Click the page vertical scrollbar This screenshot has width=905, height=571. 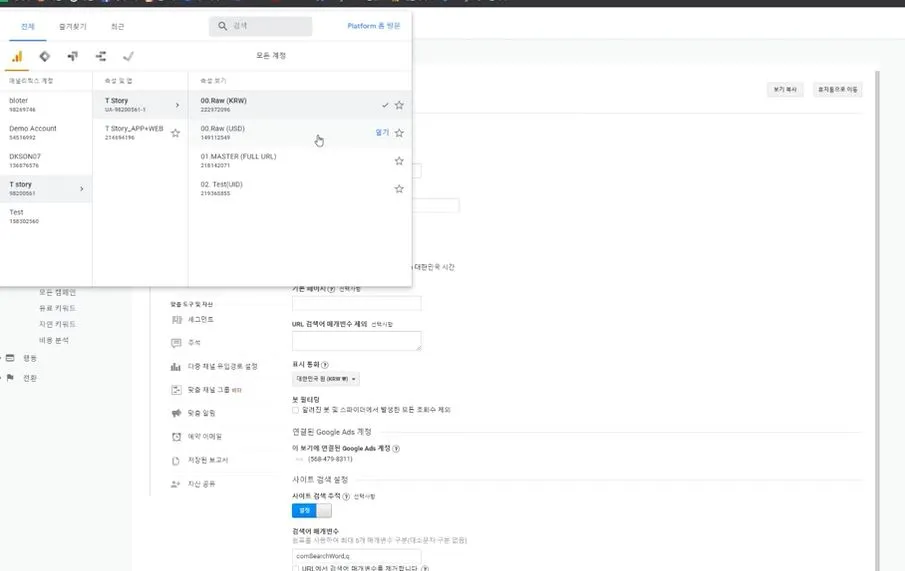click(x=877, y=320)
